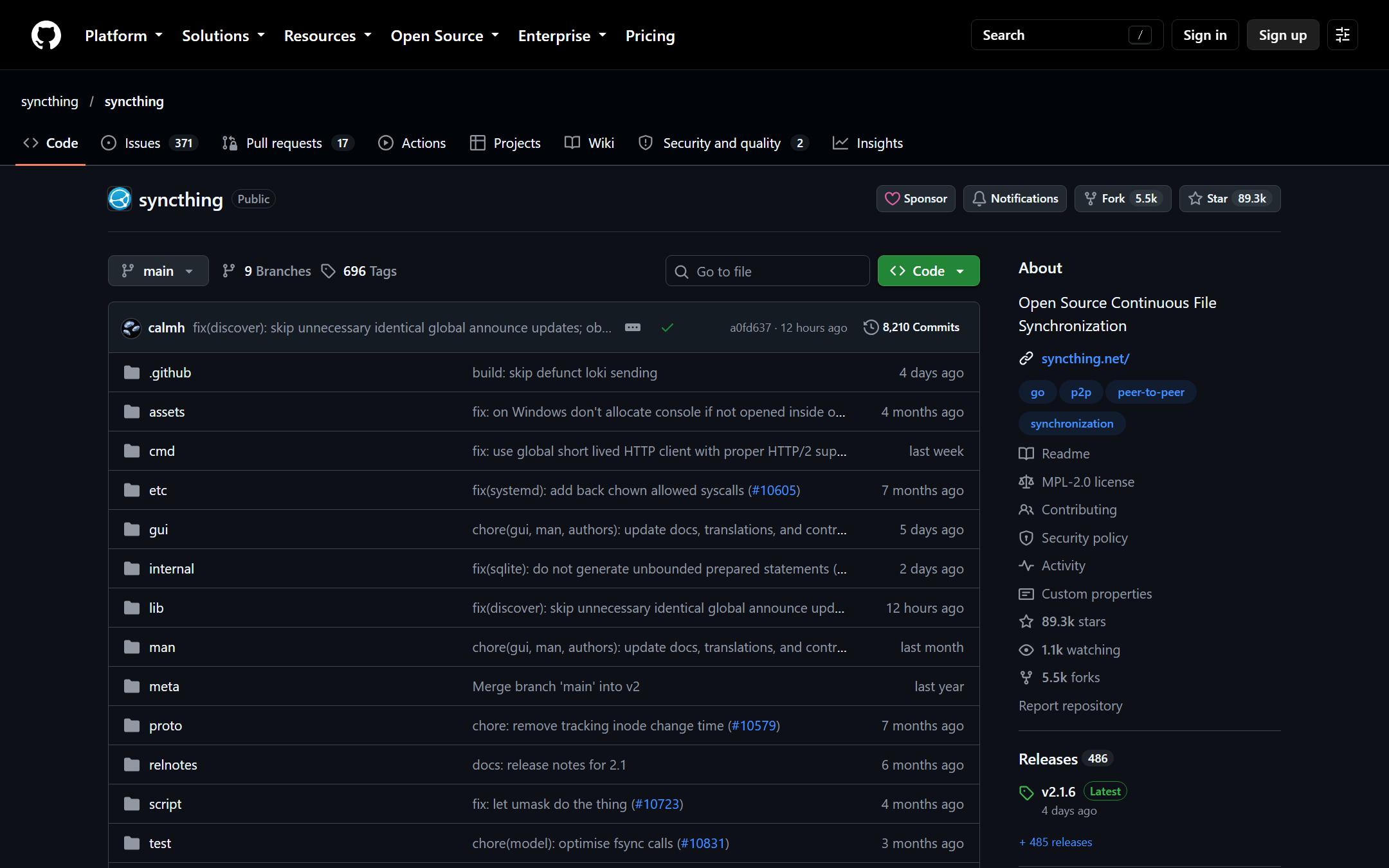Expand the Open Source menu

tap(445, 35)
